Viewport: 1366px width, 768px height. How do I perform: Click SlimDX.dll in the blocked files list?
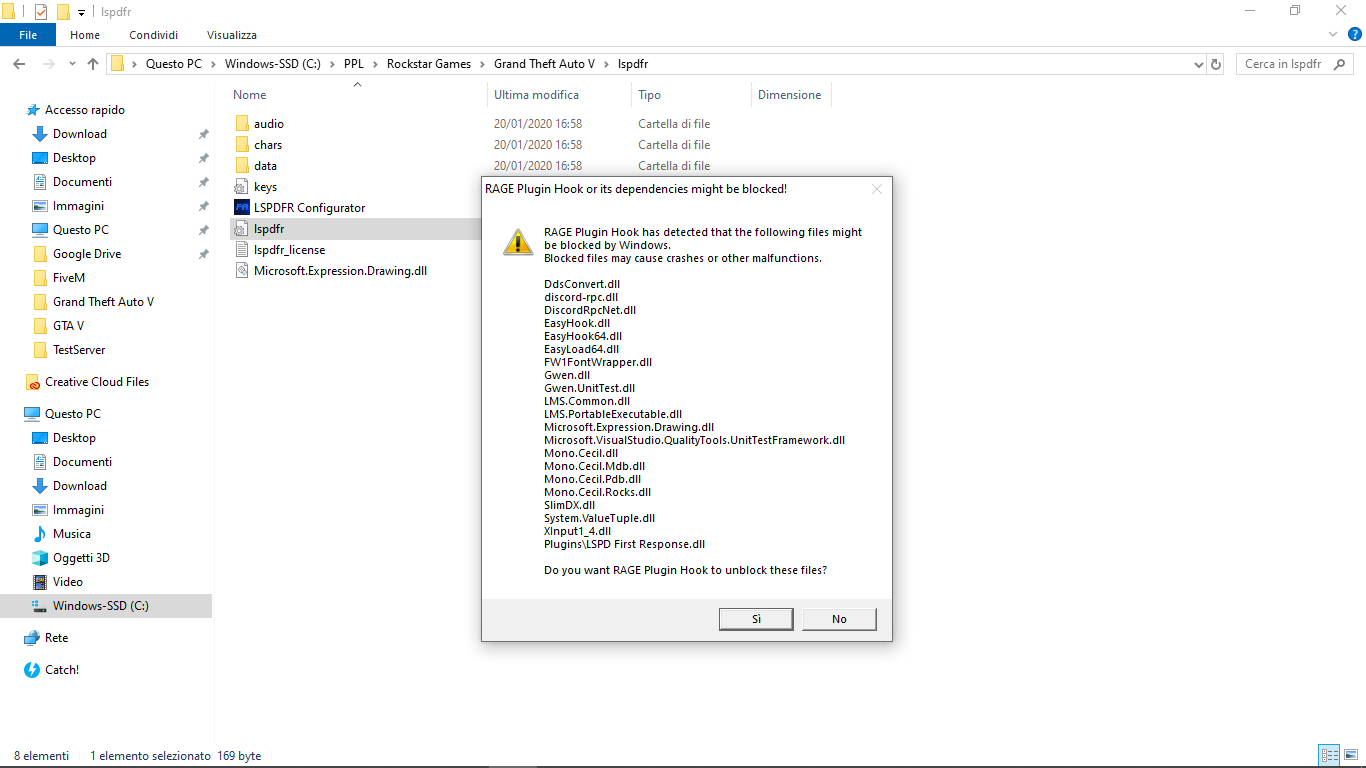569,505
